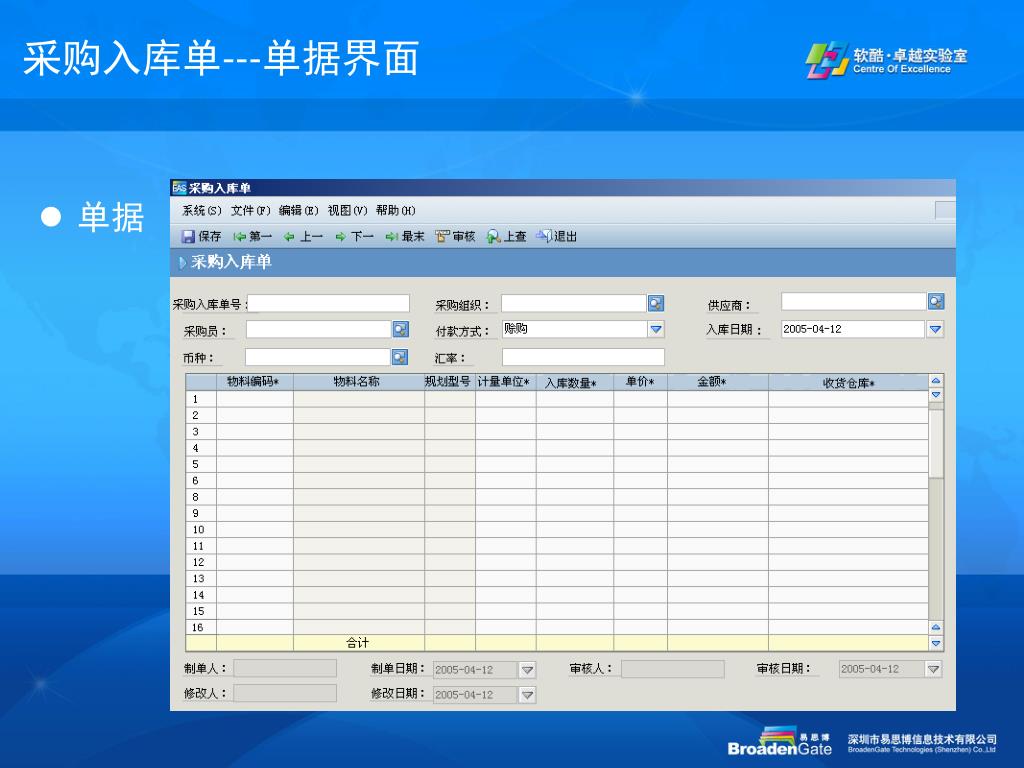Select row number 5 in the table
This screenshot has height=768, width=1024.
(x=200, y=464)
